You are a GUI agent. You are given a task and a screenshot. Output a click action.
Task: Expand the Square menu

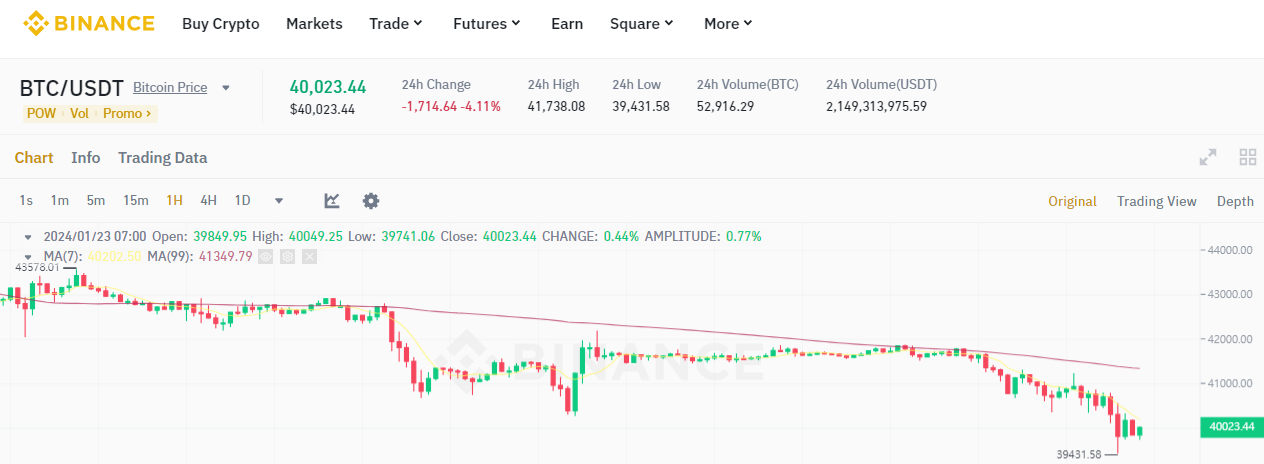click(x=642, y=23)
